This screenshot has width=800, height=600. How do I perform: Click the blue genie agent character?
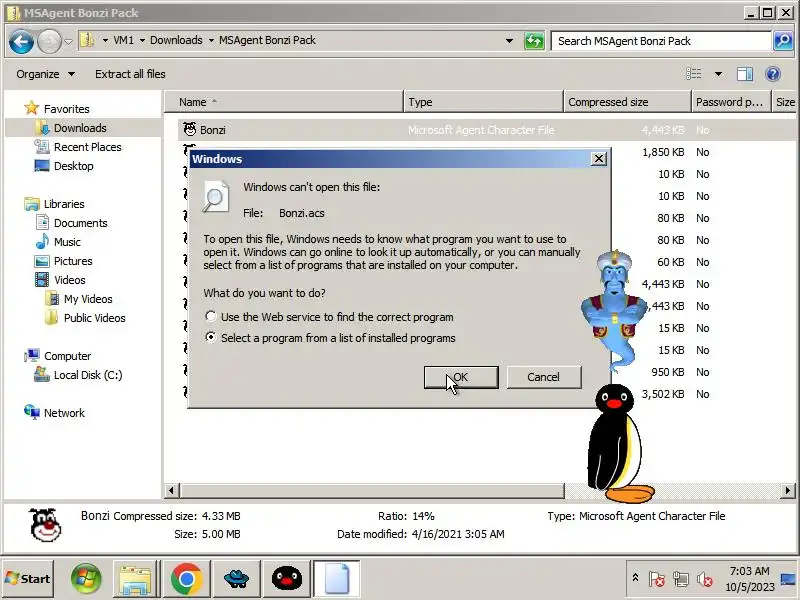pyautogui.click(x=614, y=309)
